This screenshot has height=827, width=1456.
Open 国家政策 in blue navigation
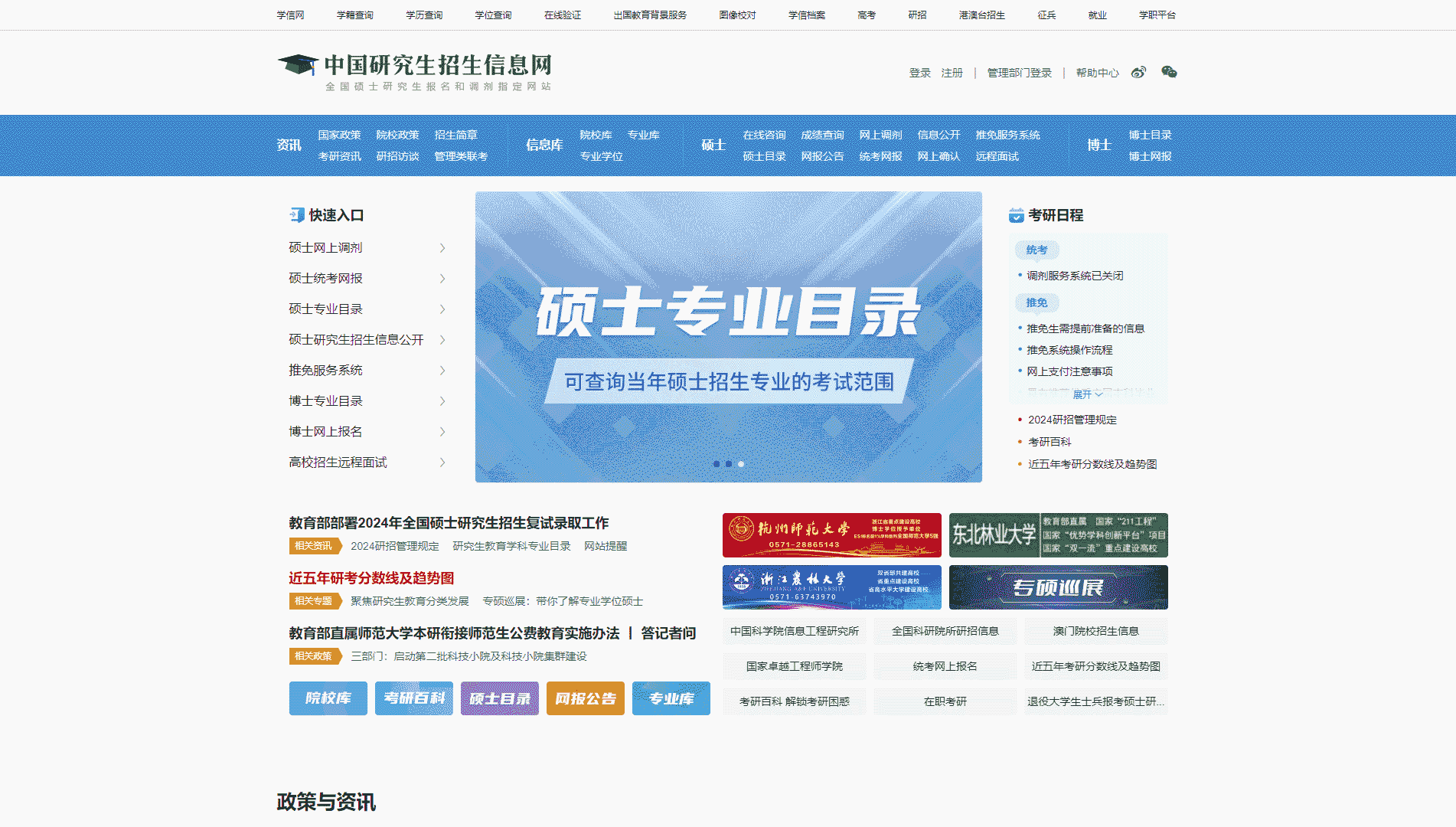(x=339, y=135)
